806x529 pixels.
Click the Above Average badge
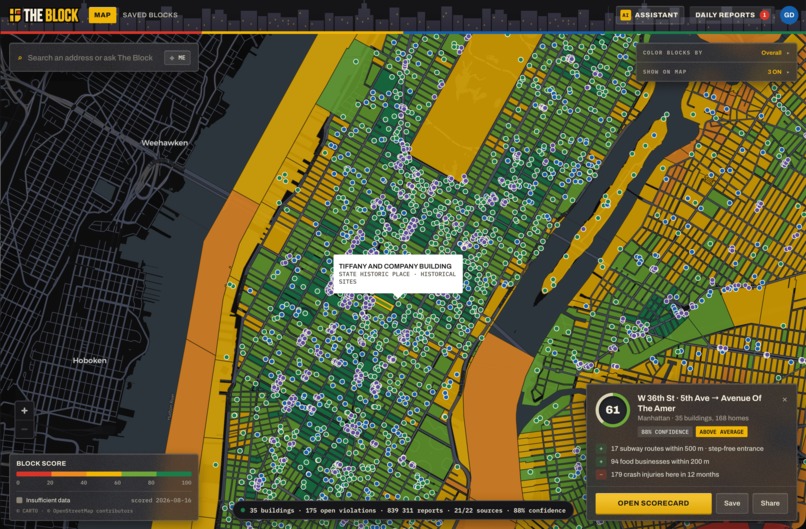721,432
